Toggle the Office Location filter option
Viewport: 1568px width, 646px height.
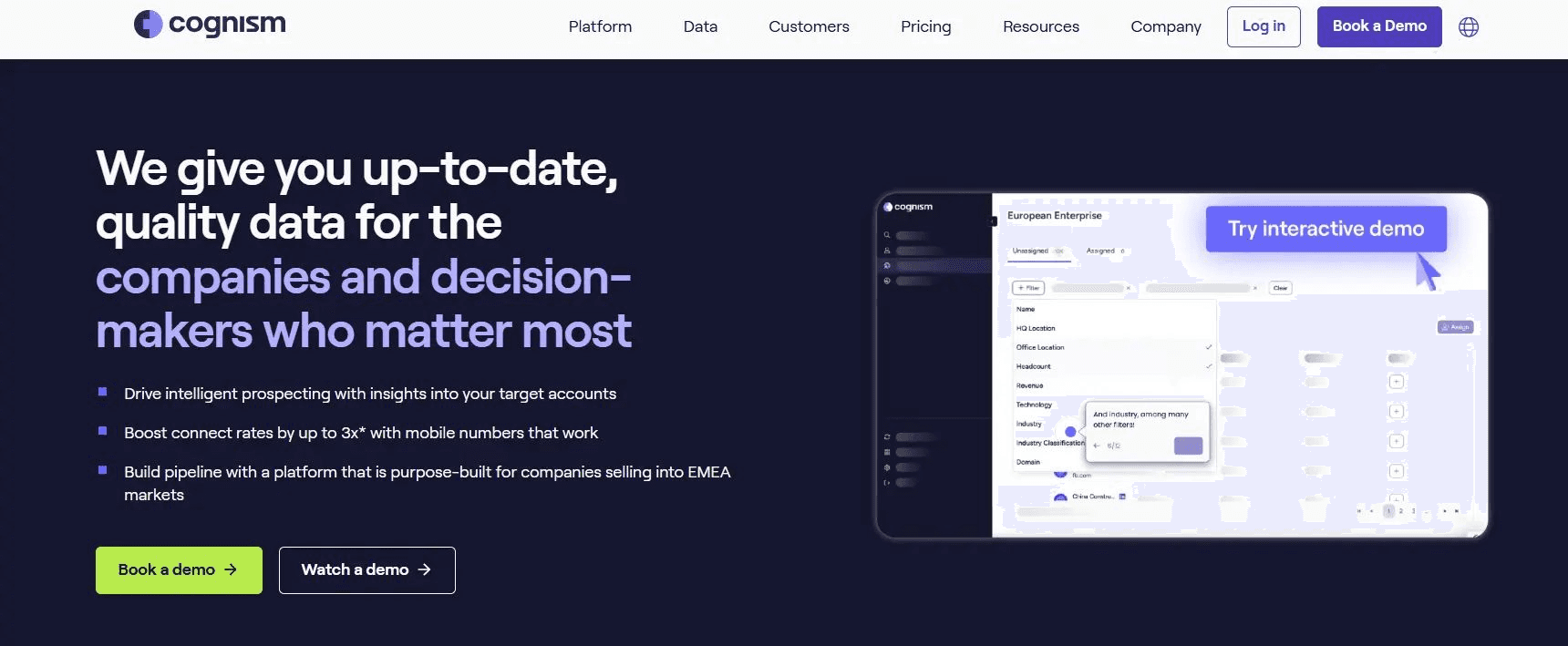[1114, 348]
